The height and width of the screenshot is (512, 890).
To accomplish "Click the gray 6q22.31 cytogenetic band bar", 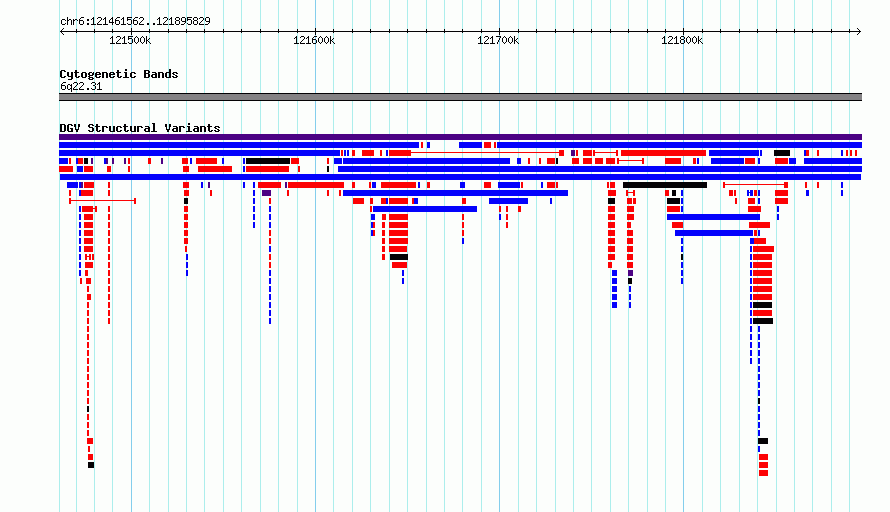I will [x=460, y=97].
